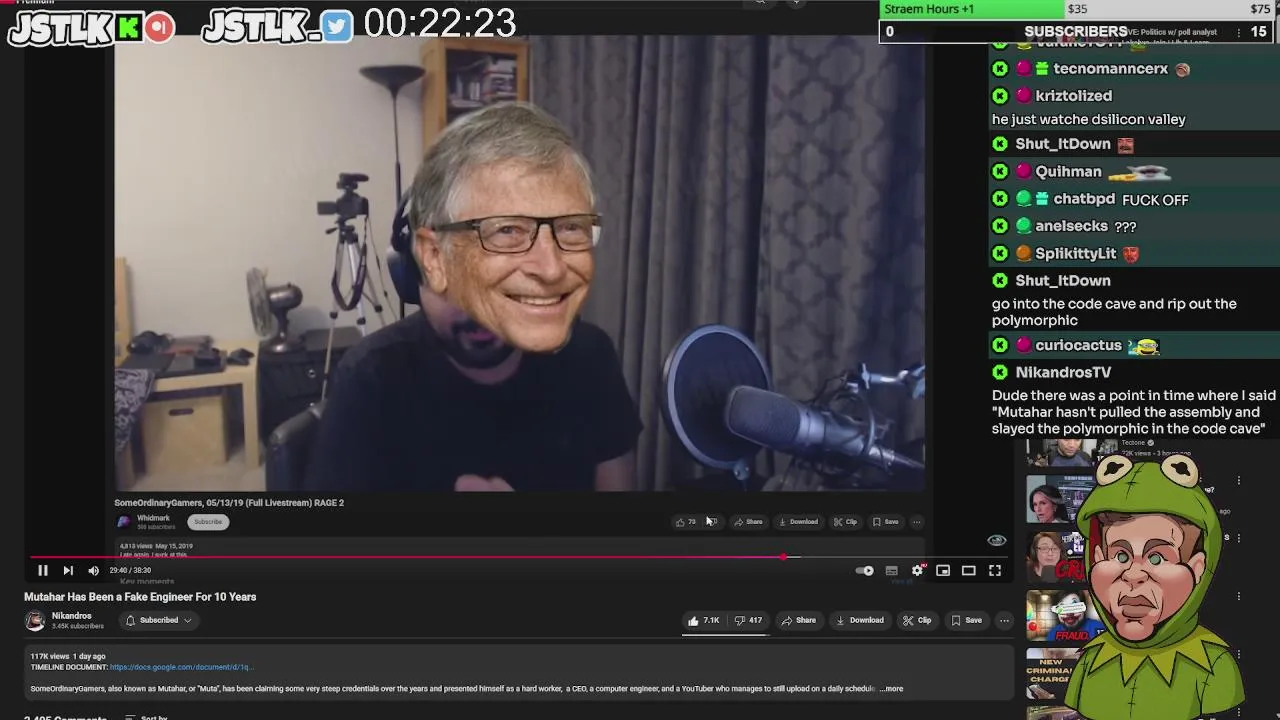Toggle the autoplay switch in player
Image resolution: width=1280 pixels, height=720 pixels.
tap(865, 570)
